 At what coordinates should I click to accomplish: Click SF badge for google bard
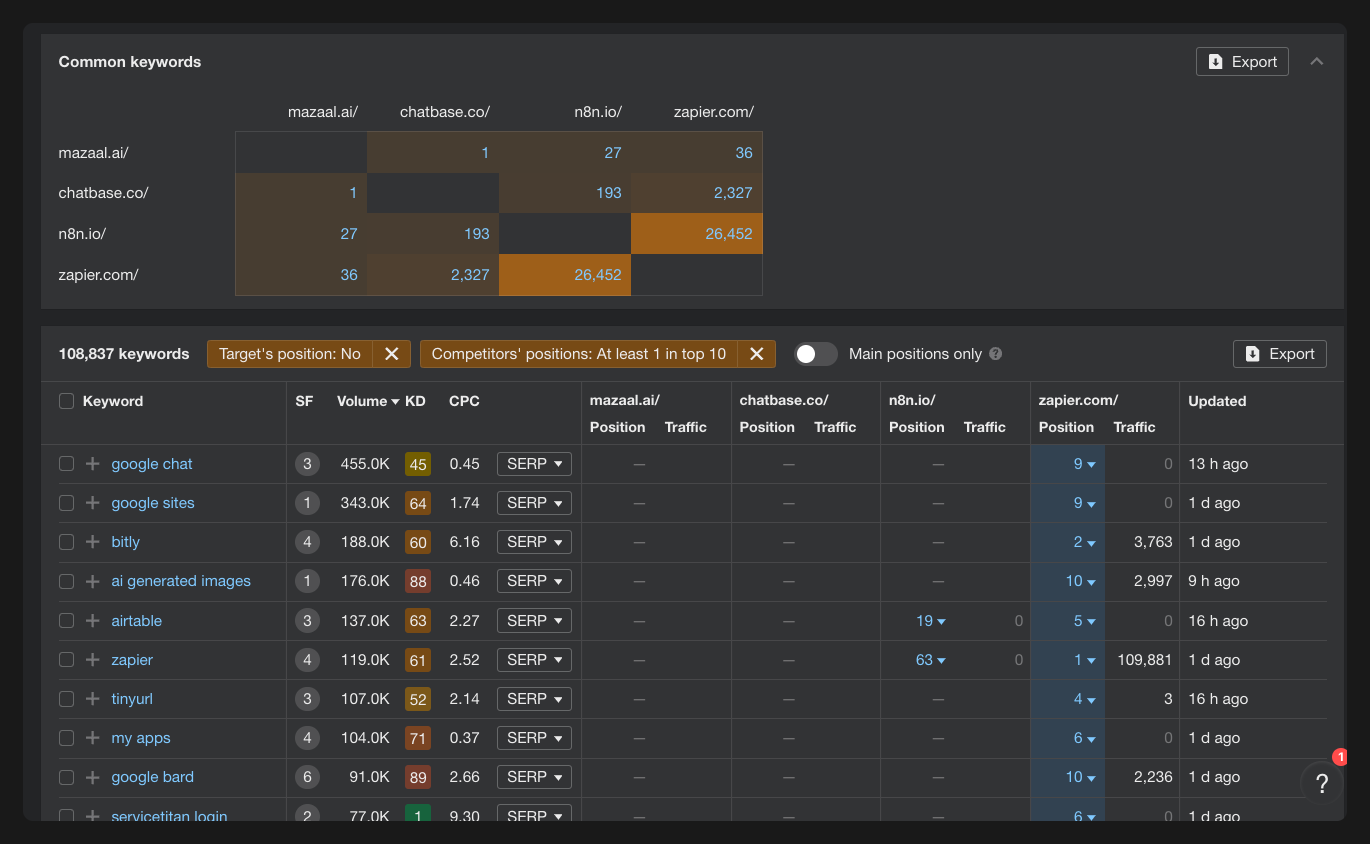[307, 777]
